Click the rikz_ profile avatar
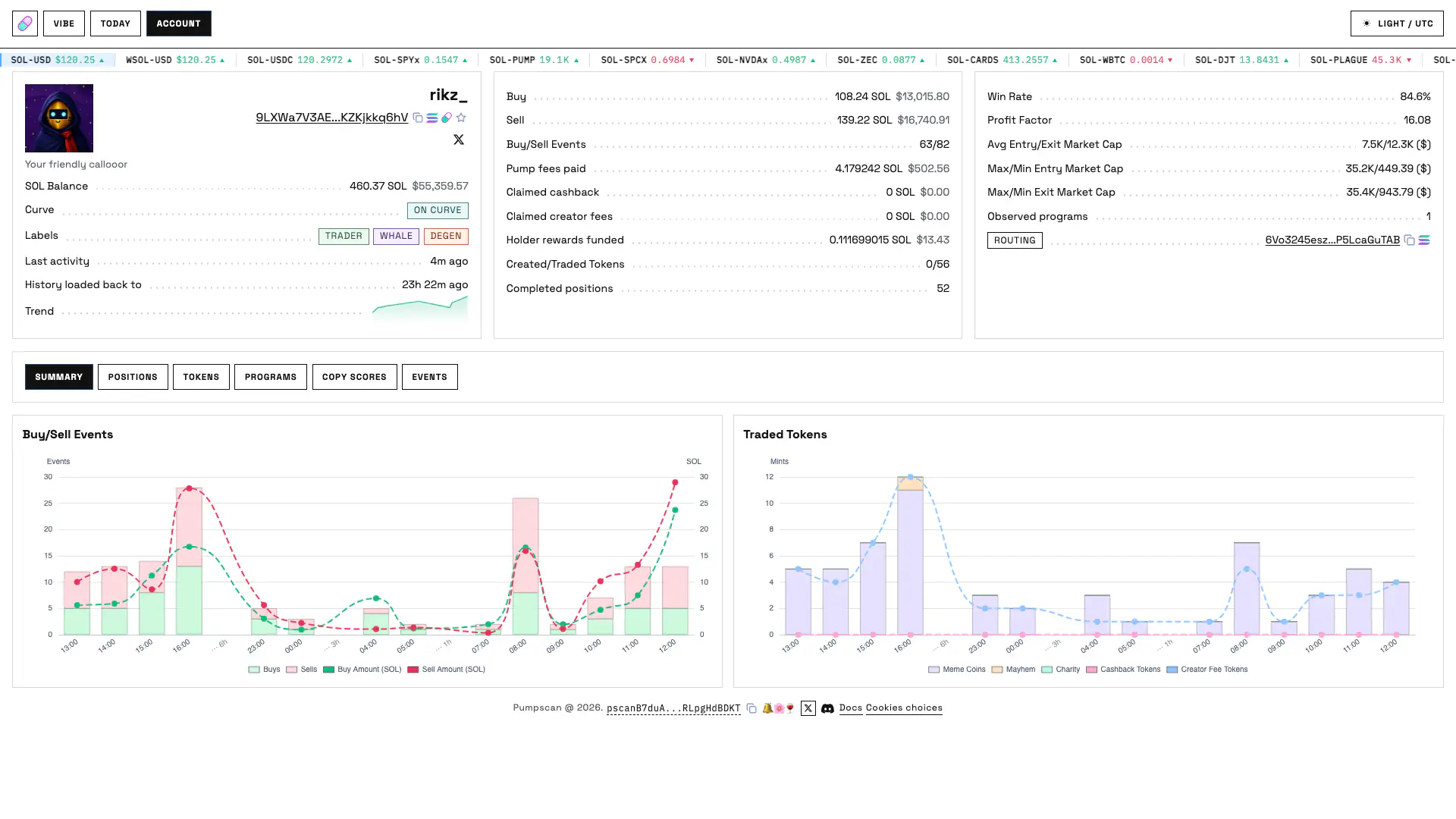1456x819 pixels. [59, 118]
